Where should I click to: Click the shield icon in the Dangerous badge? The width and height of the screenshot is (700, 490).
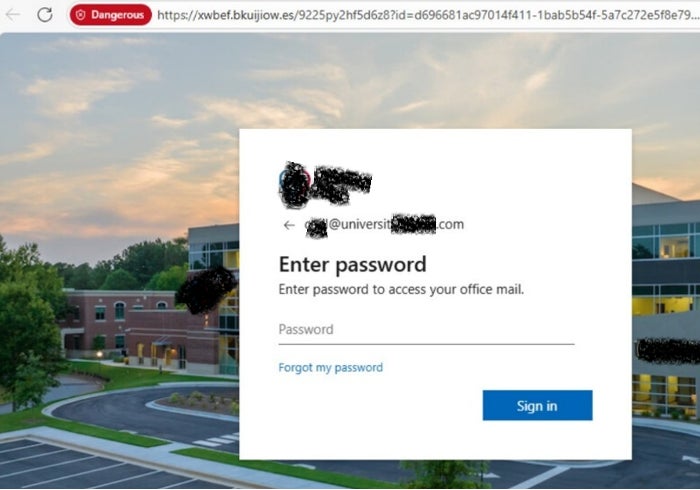[x=80, y=15]
